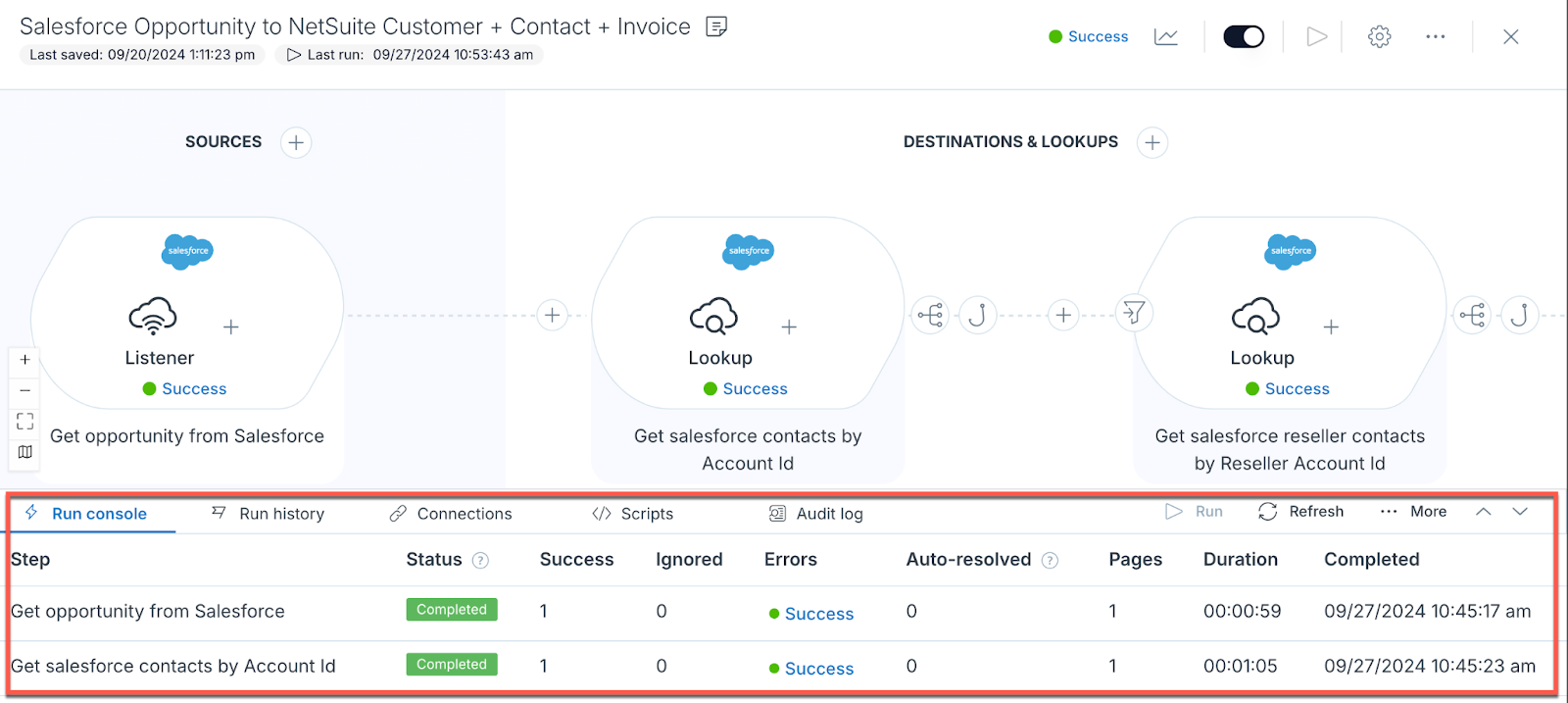This screenshot has width=1568, height=703.
Task: Select reseller contacts Lookup icon
Action: point(1256,316)
